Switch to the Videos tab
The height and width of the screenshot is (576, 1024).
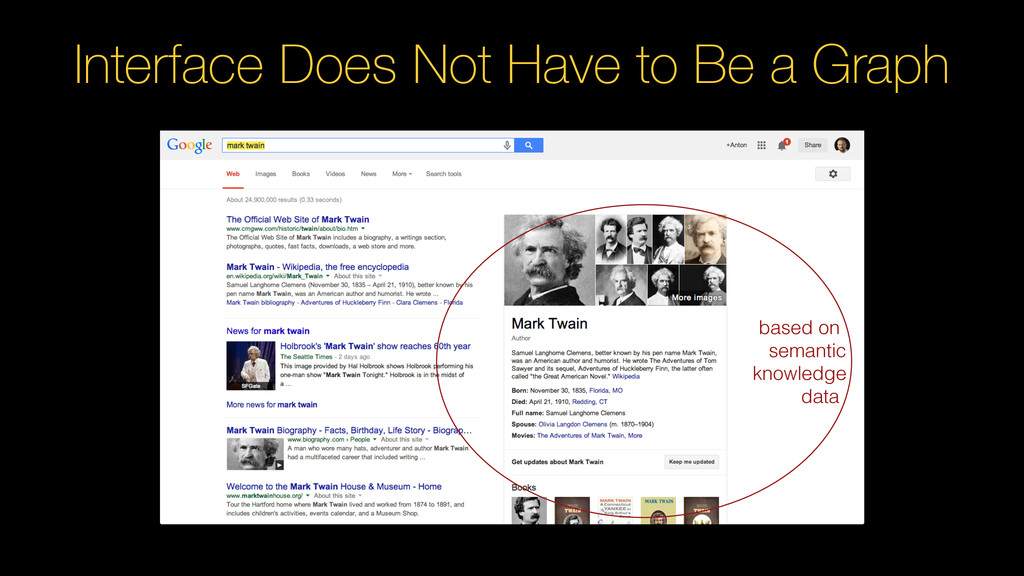(x=335, y=174)
